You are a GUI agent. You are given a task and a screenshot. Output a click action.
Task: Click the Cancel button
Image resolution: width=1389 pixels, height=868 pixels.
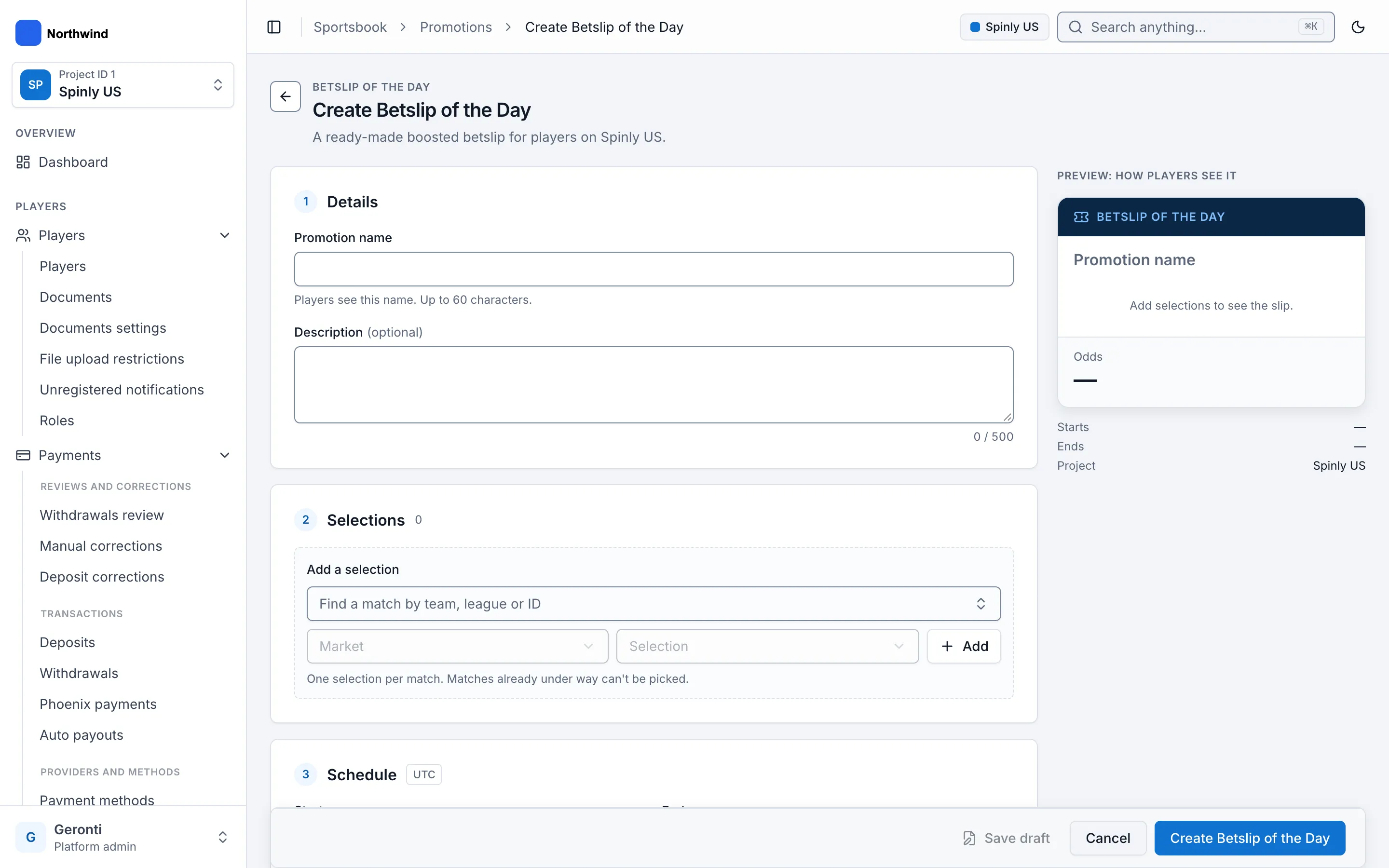[x=1108, y=838]
